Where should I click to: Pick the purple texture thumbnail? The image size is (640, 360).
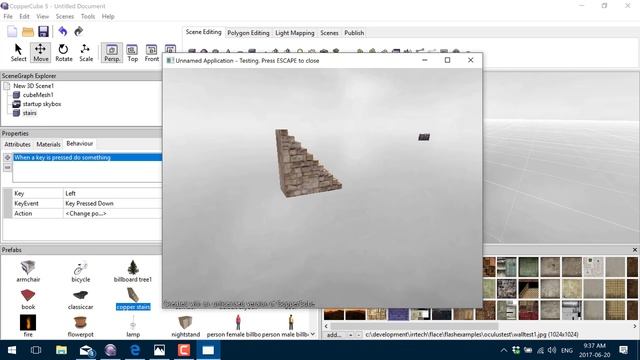coord(398,315)
